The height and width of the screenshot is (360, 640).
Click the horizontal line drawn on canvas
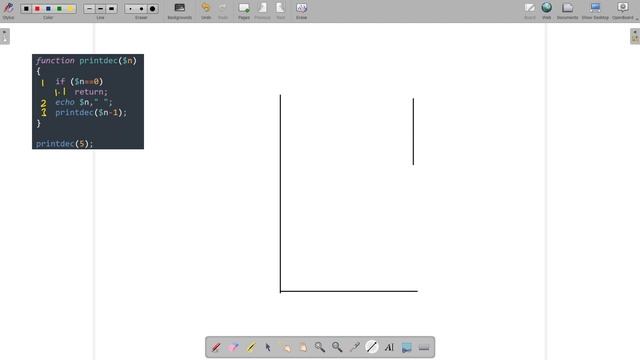point(349,291)
